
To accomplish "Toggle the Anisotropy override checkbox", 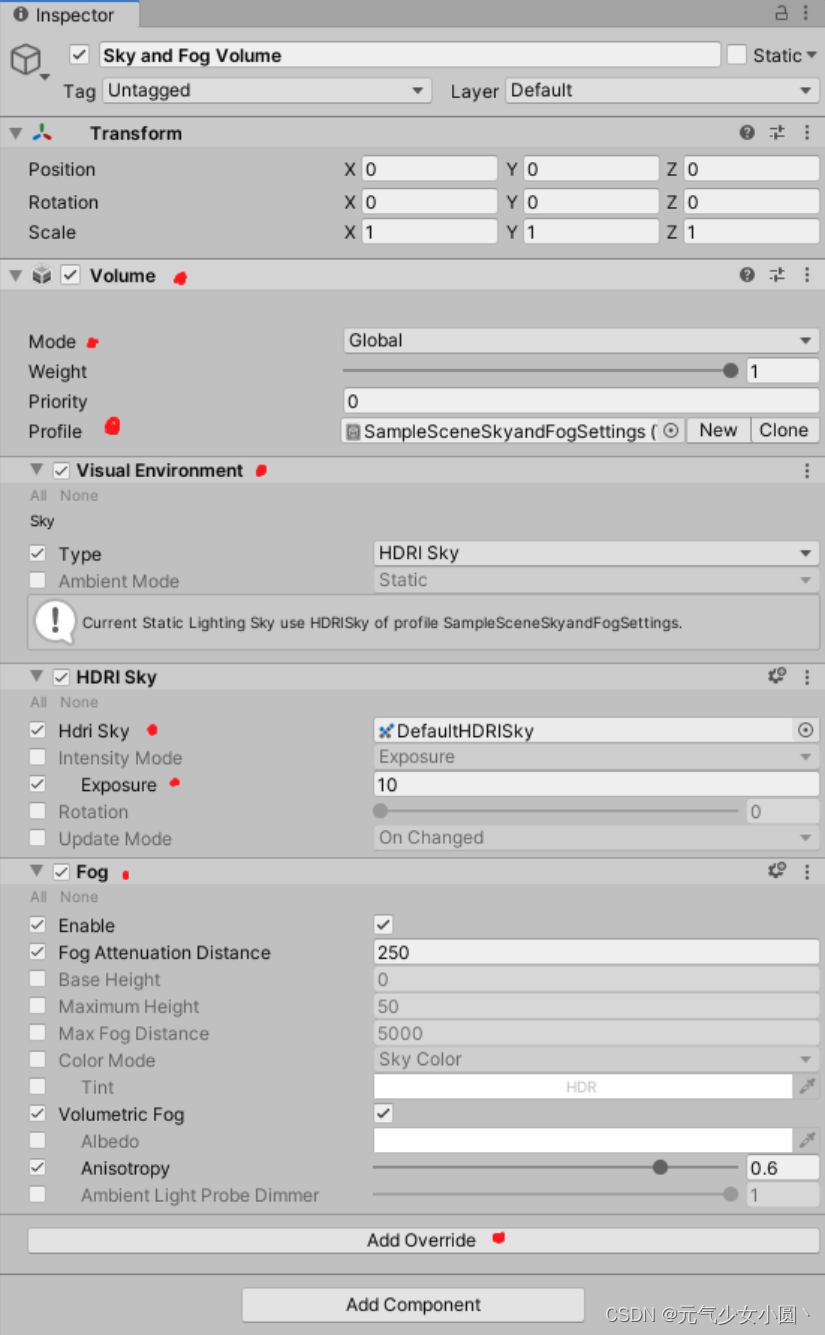I will 38,1168.
